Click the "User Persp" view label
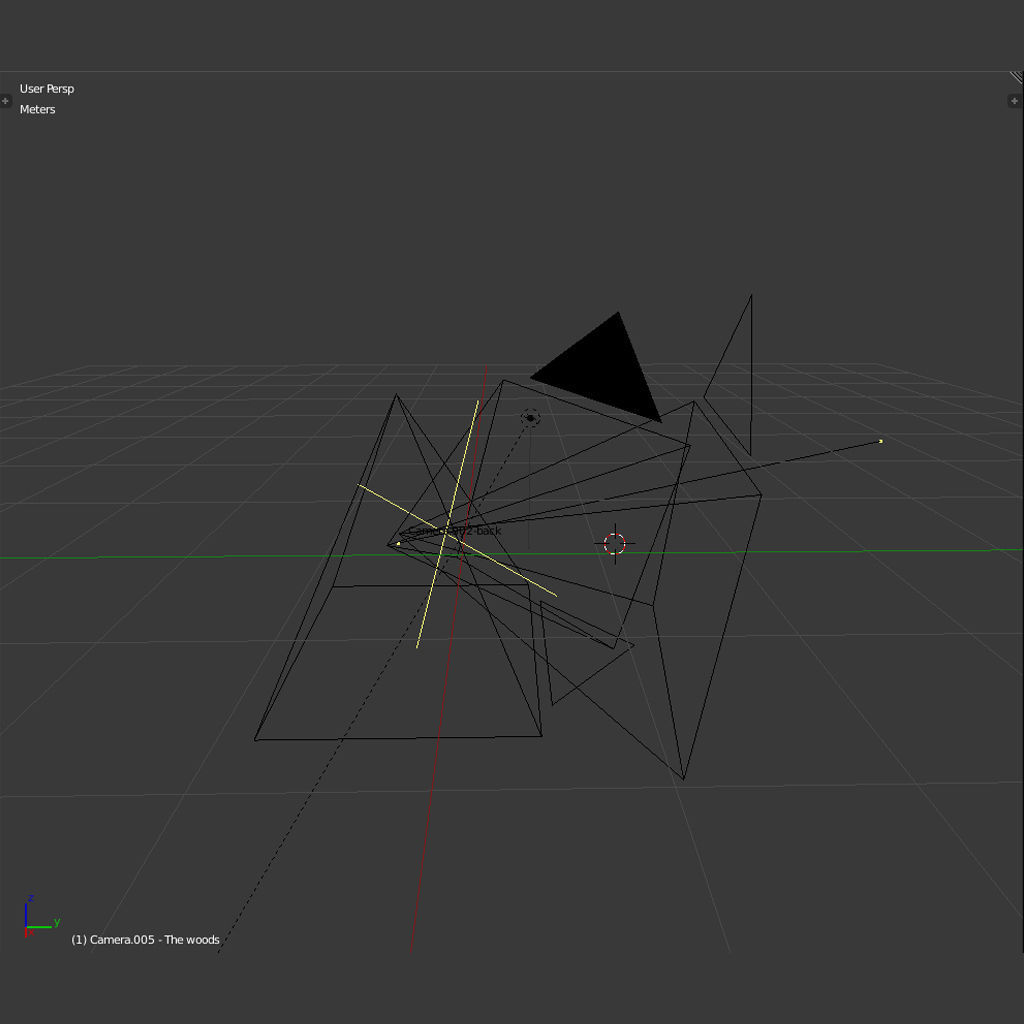Viewport: 1024px width, 1024px height. [47, 89]
